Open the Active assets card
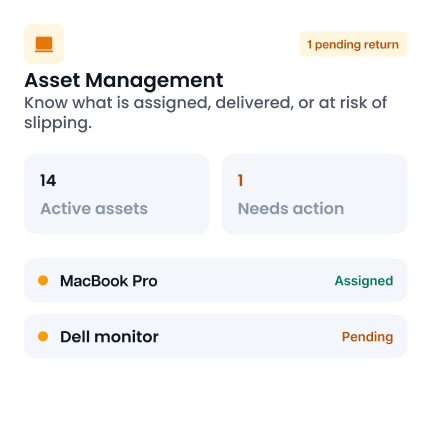This screenshot has width=432, height=445. [x=117, y=194]
